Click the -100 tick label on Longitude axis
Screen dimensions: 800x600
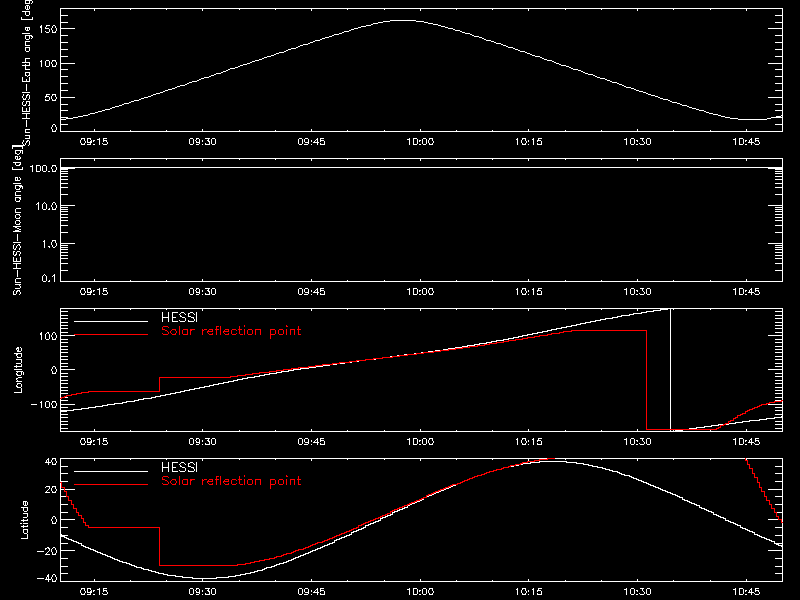coord(44,405)
